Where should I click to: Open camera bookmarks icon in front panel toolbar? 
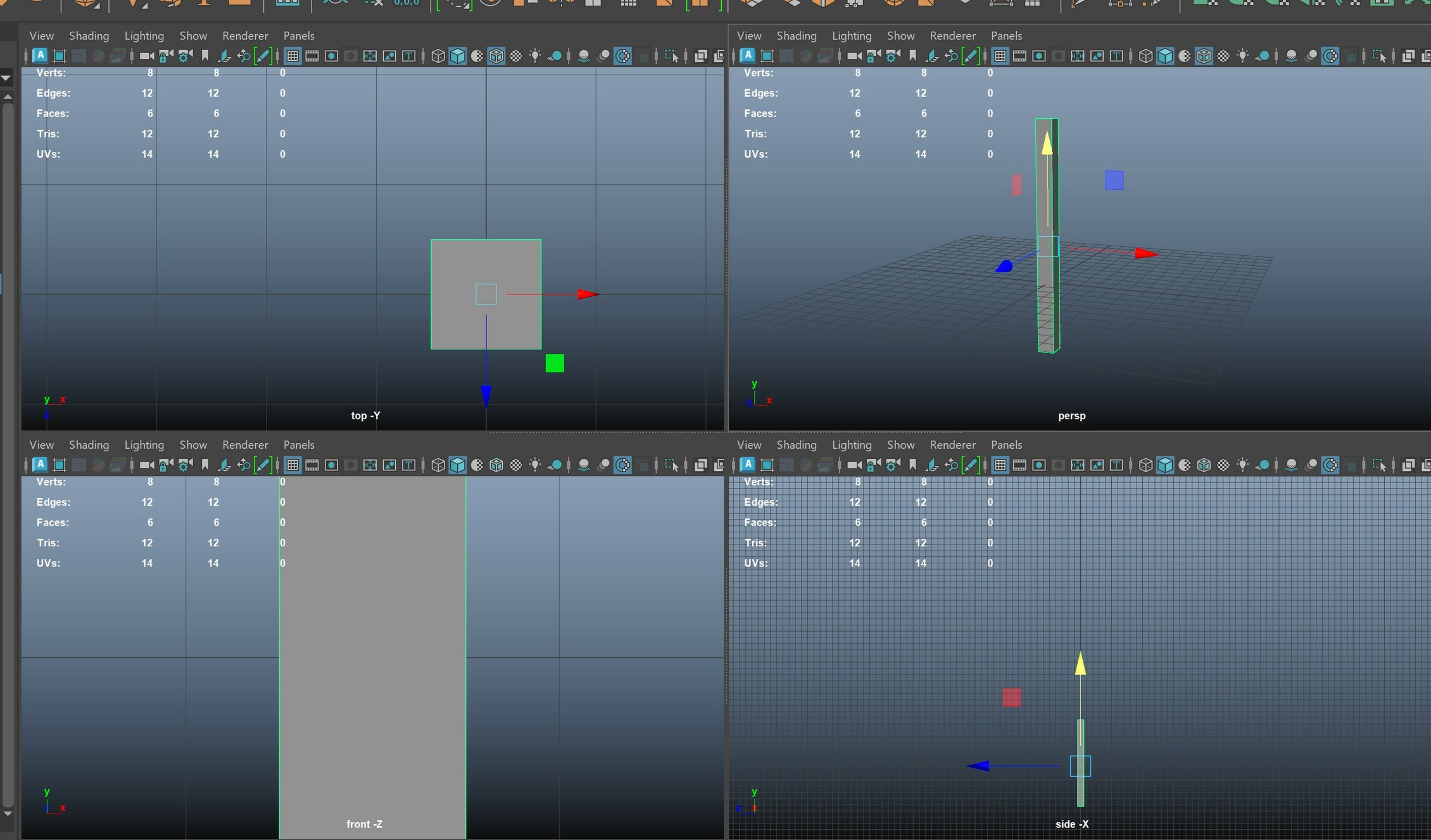[205, 465]
